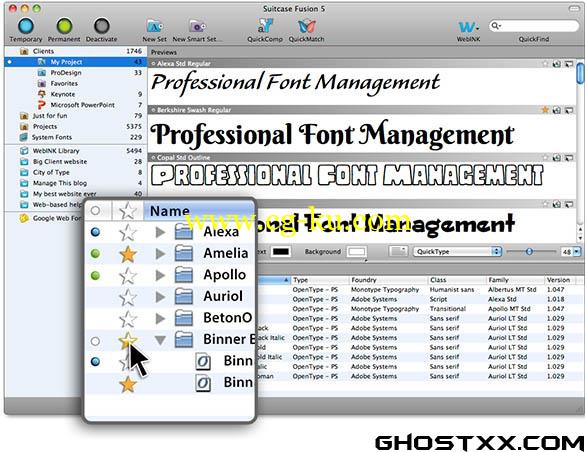This screenshot has width=585, height=452.
Task: Click the white Background color swatch
Action: point(357,252)
